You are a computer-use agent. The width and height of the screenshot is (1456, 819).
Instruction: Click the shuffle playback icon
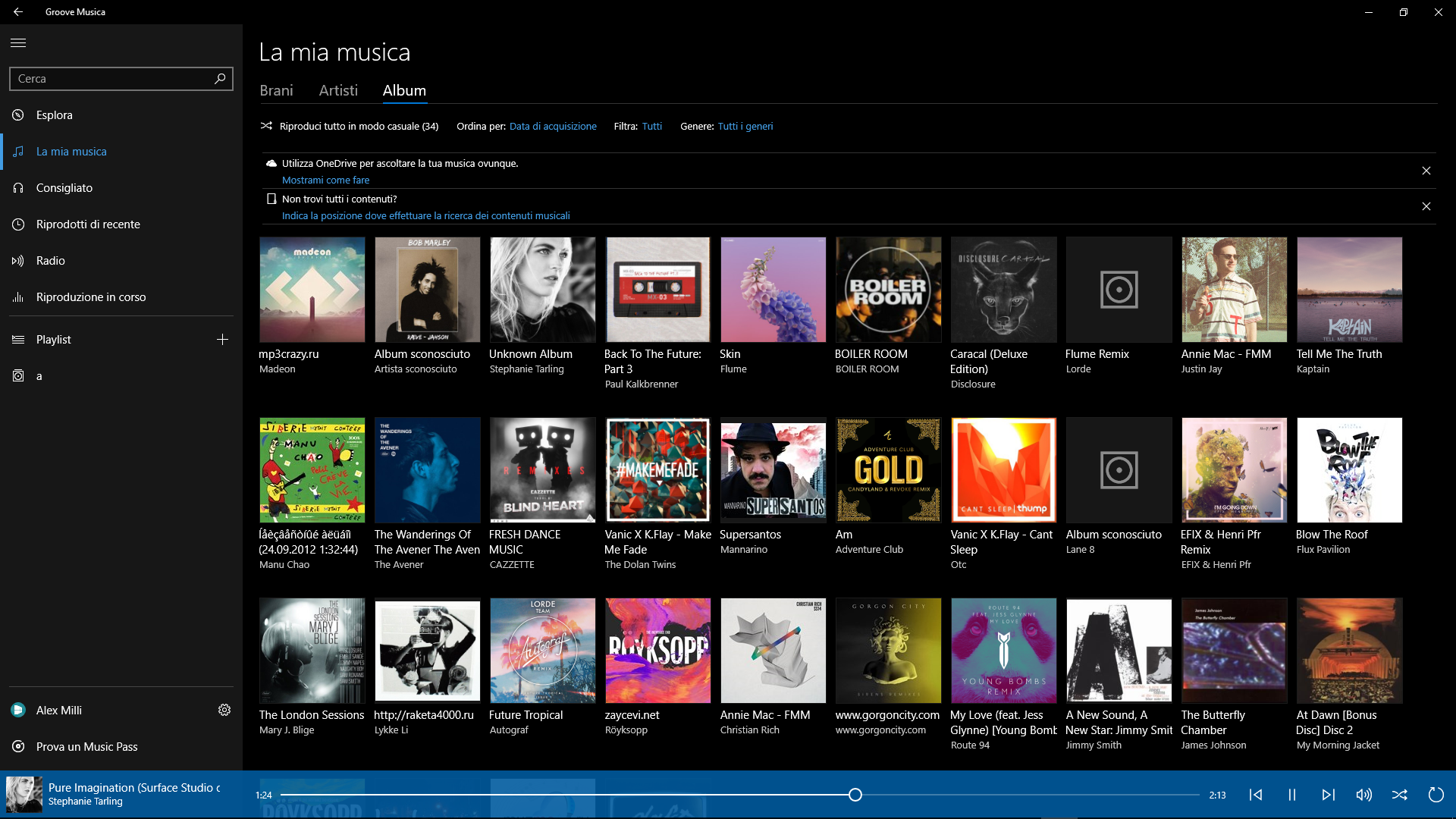[1399, 793]
